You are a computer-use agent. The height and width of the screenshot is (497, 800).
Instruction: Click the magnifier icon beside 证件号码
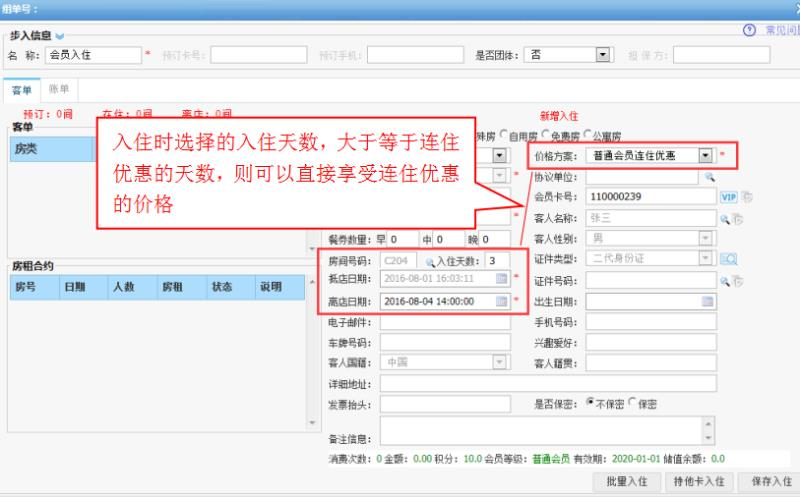(x=724, y=281)
